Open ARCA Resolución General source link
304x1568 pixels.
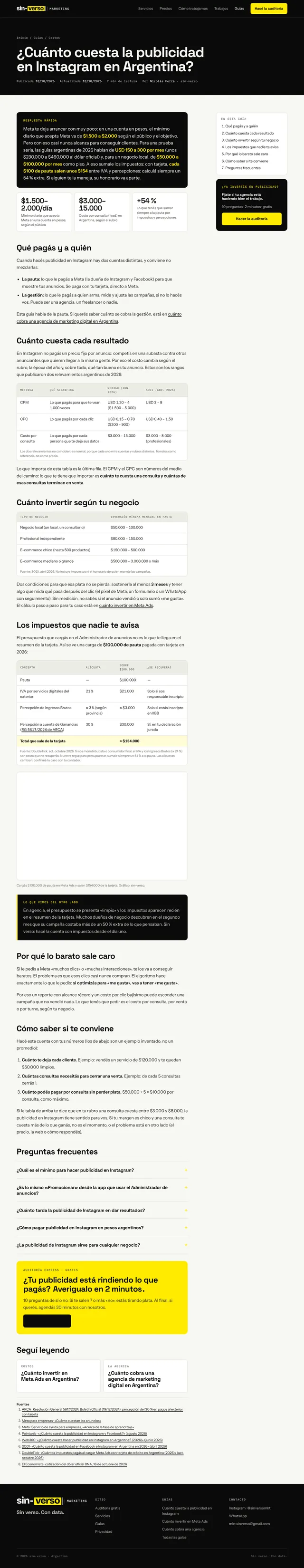102,1412
